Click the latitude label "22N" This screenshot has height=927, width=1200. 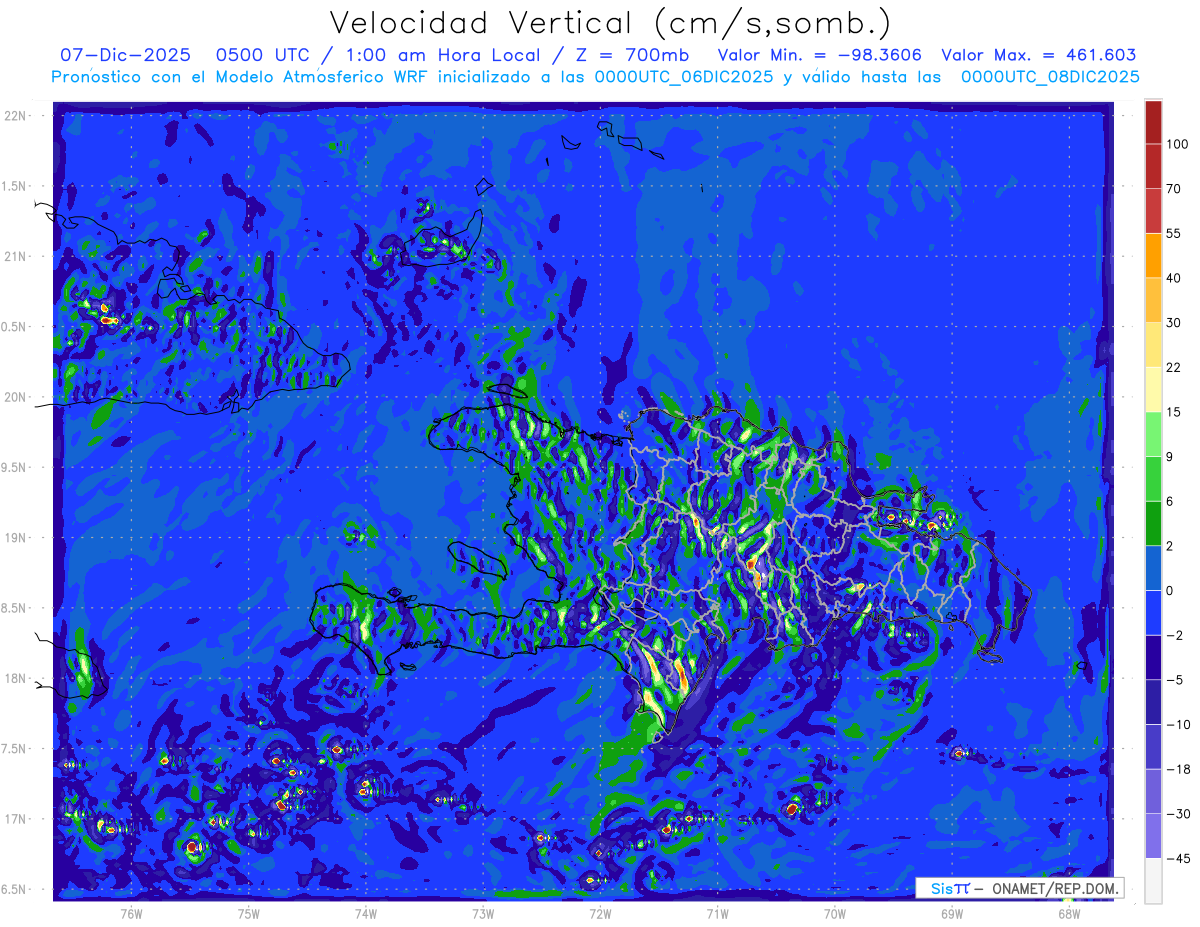pos(16,116)
